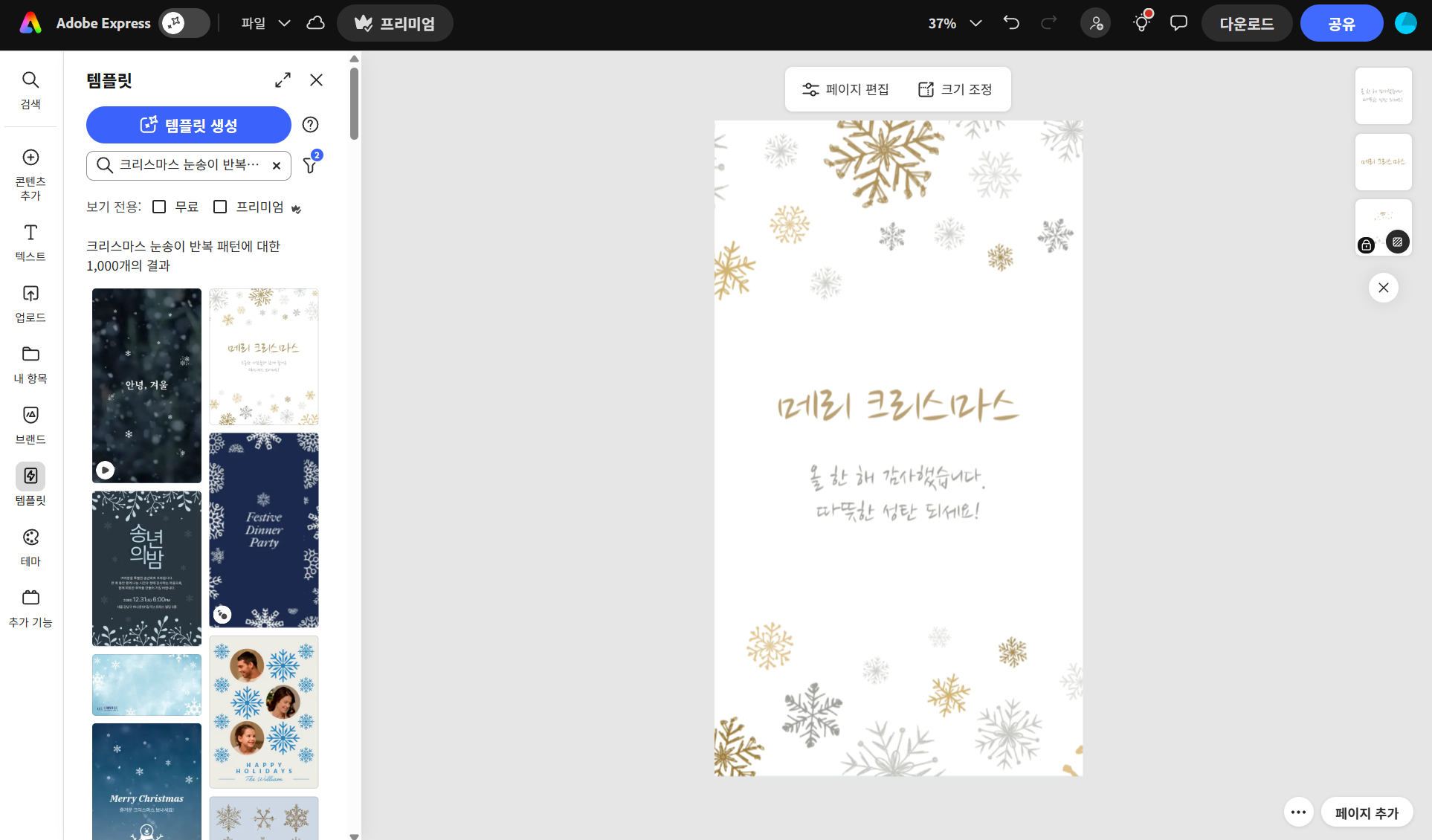Expand the 37% zoom dropdown
This screenshot has height=840, width=1432.
(955, 23)
